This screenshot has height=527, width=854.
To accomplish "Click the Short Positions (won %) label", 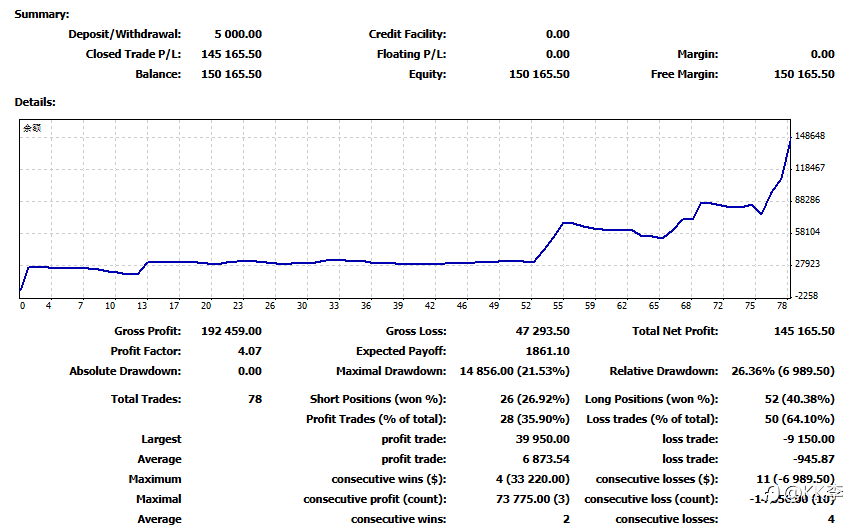I will (378, 399).
